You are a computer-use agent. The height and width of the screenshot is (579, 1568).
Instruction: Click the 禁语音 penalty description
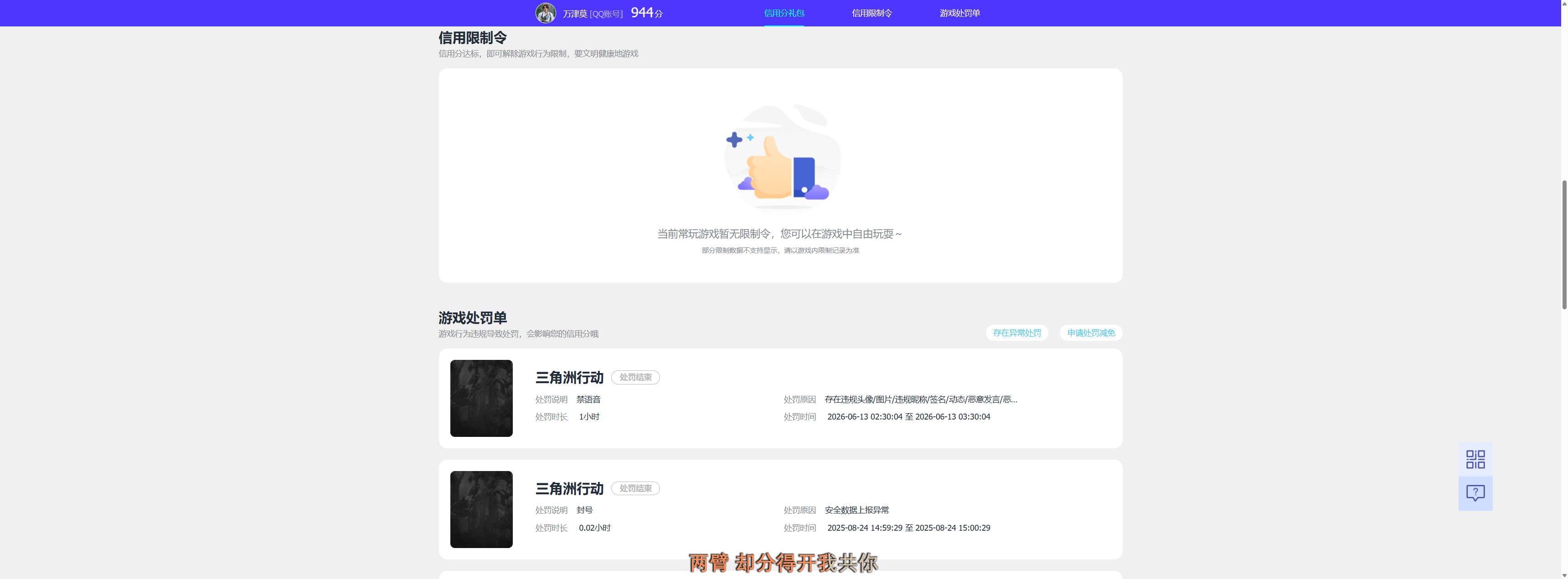(x=588, y=400)
